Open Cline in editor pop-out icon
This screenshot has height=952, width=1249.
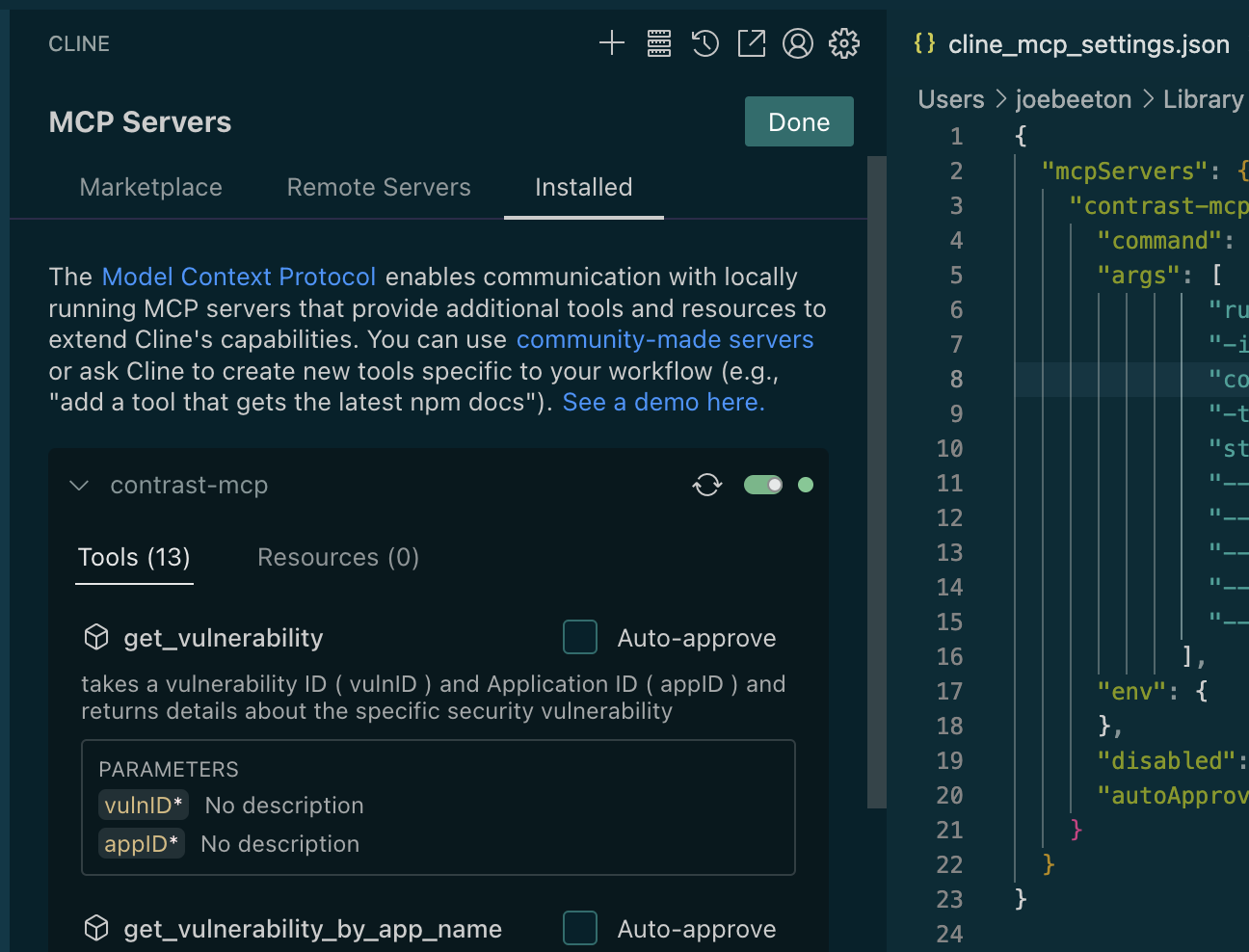pyautogui.click(x=752, y=43)
